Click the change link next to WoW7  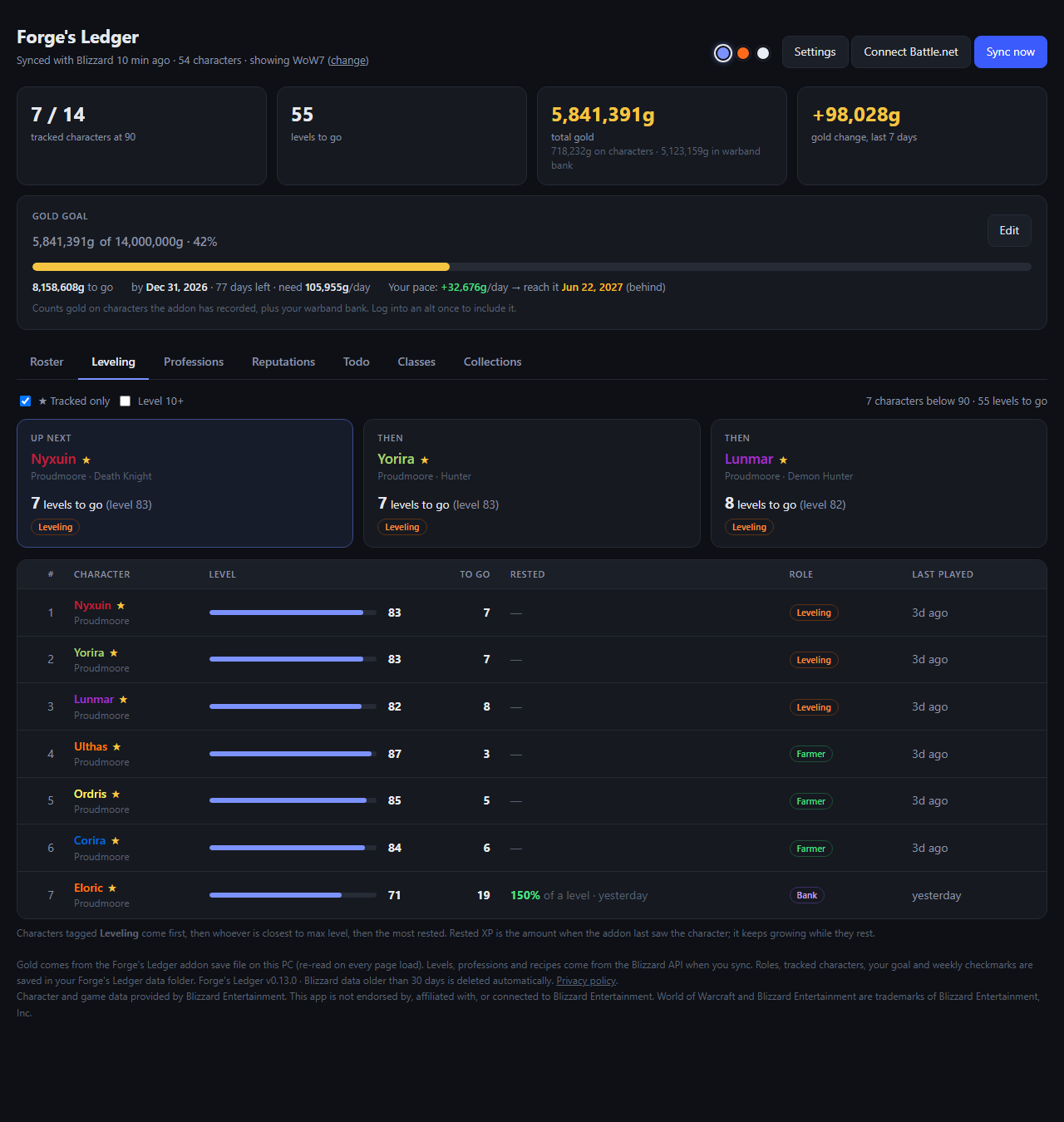click(x=348, y=61)
